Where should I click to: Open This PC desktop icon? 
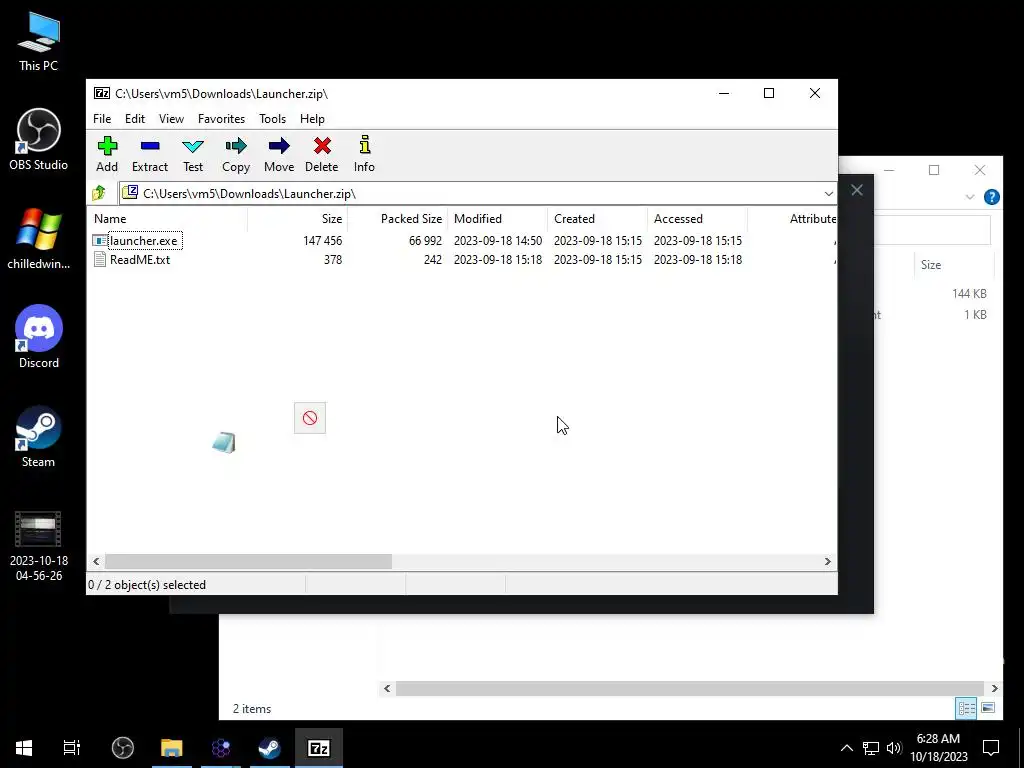39,42
